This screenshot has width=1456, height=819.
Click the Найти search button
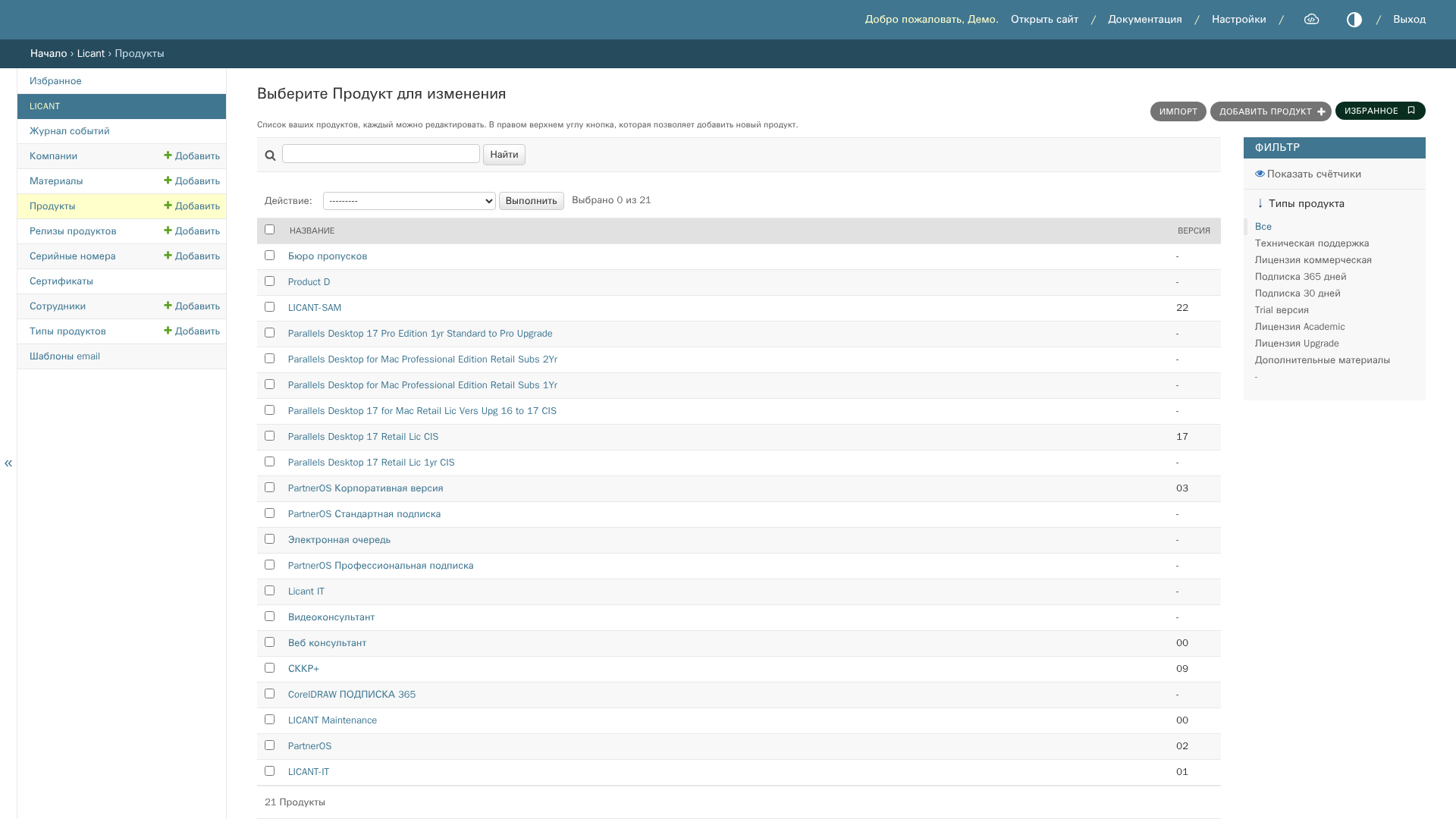click(x=504, y=155)
